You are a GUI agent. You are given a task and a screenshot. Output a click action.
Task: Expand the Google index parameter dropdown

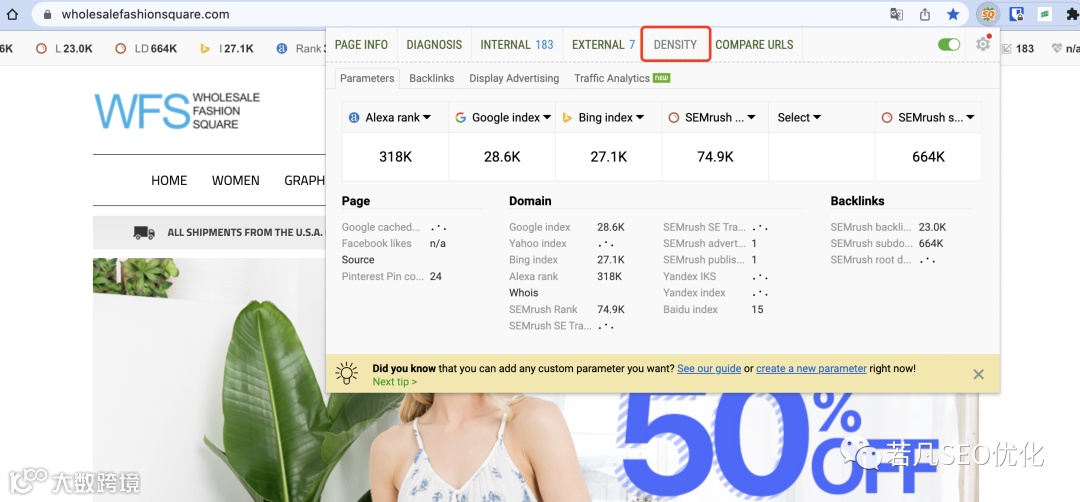pos(502,118)
